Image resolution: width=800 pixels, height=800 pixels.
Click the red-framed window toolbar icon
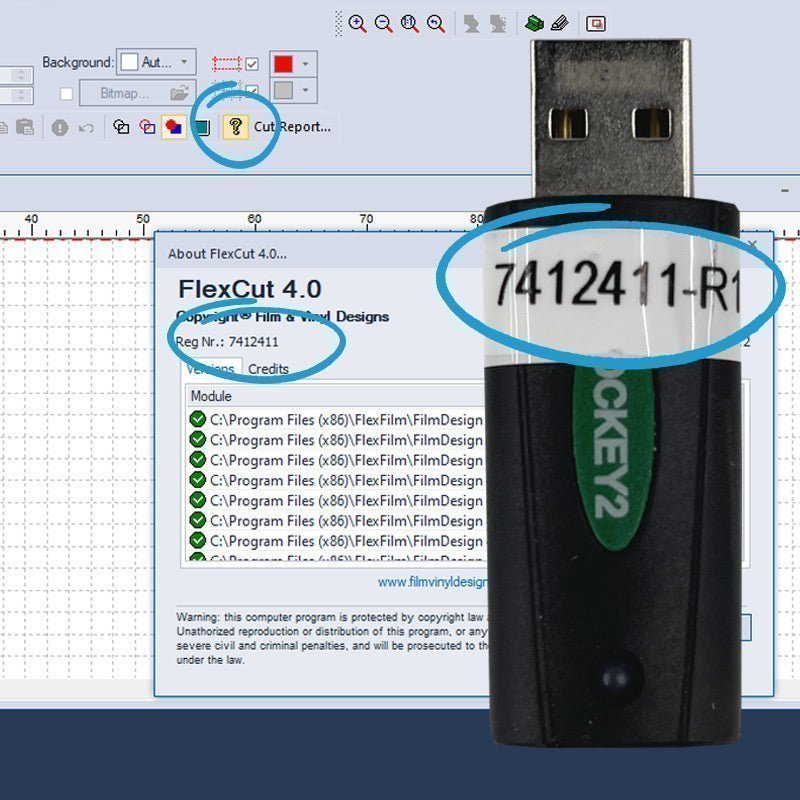coord(595,23)
